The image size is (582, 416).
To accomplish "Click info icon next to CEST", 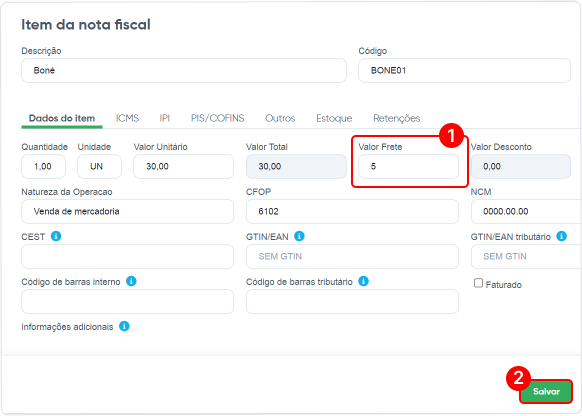I will (x=56, y=236).
